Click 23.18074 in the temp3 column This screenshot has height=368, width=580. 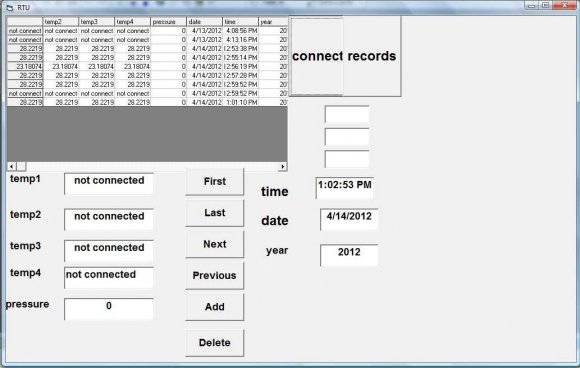point(97,67)
